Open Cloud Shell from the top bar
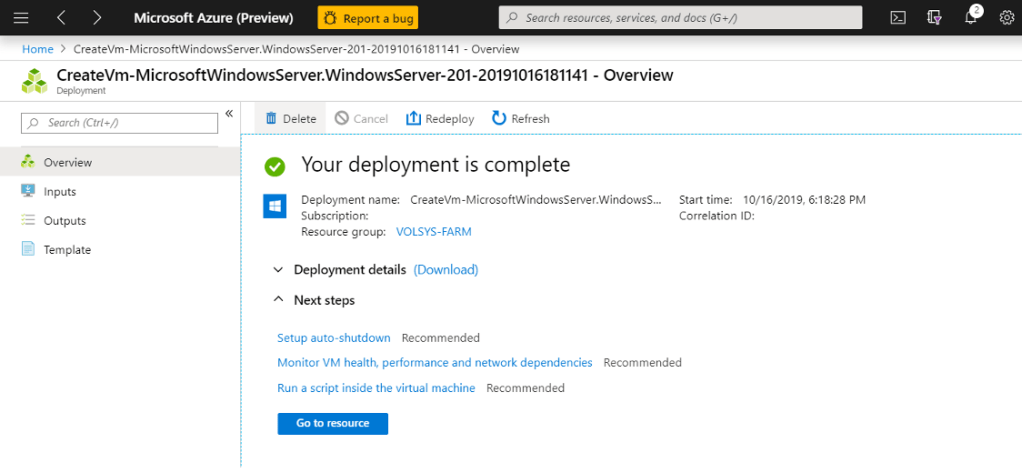This screenshot has width=1022, height=473. click(899, 17)
